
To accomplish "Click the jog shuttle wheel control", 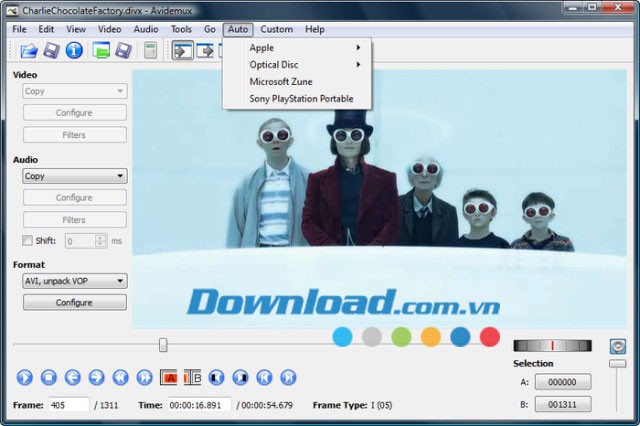I will coord(552,346).
